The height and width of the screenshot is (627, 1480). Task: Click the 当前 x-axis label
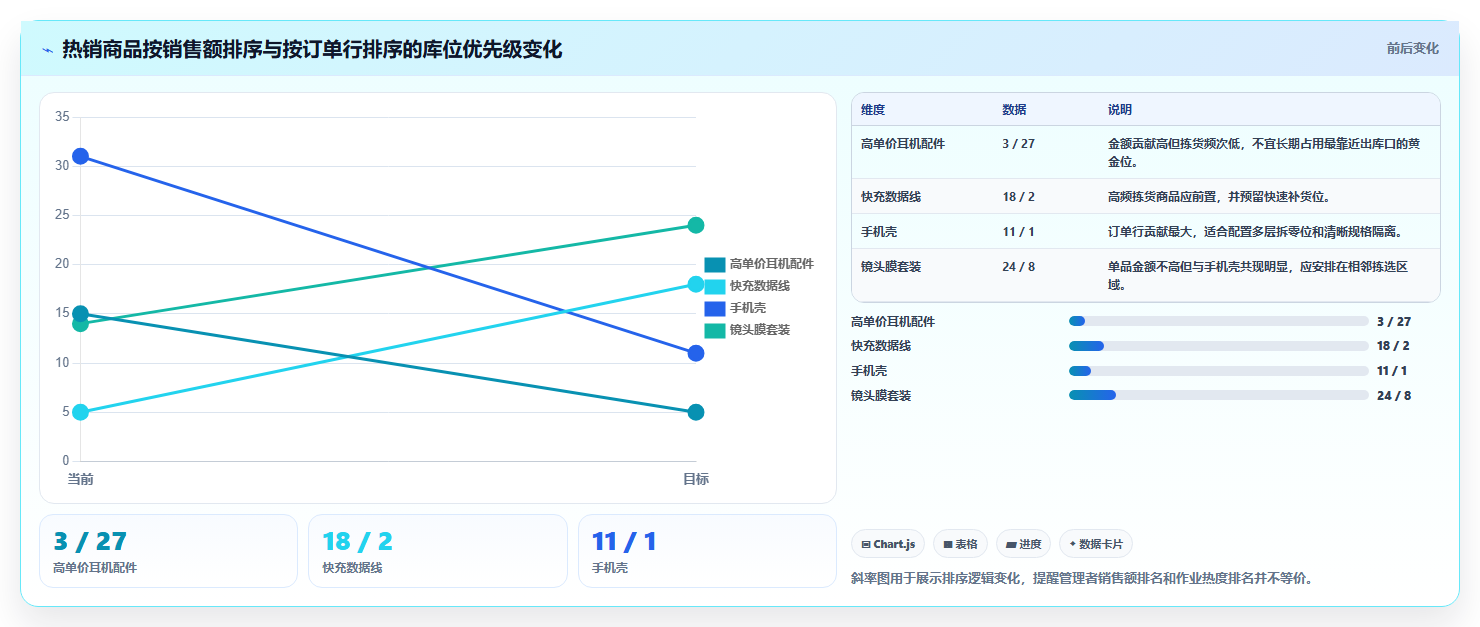[x=80, y=480]
